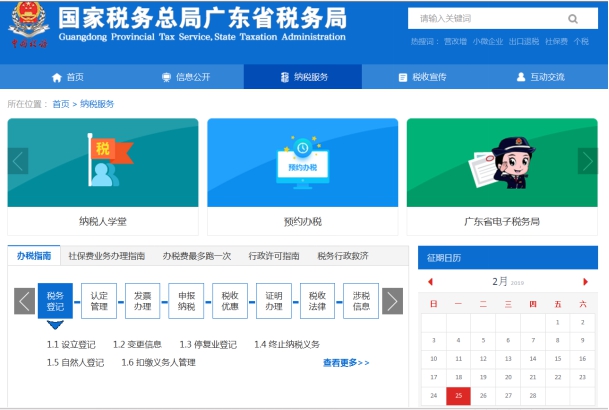
Task: Go to 首页 home in navigation bar
Action: point(68,77)
